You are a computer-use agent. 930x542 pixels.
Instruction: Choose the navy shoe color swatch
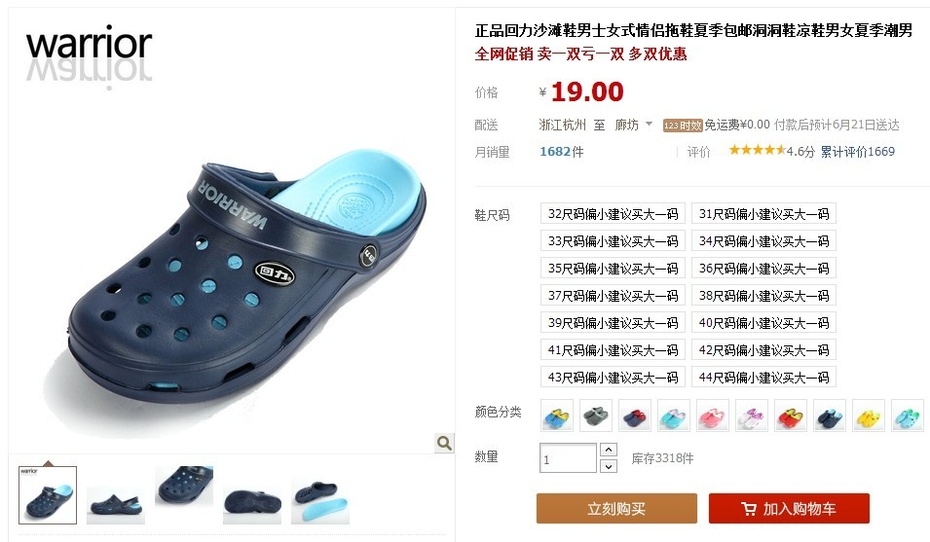click(829, 415)
